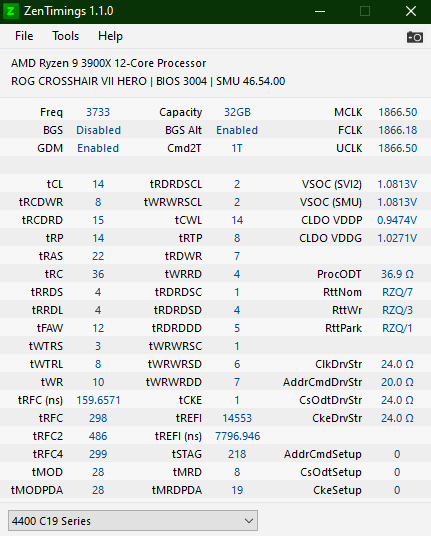431x536 pixels.
Task: Click the processor name text line
Action: 108,63
